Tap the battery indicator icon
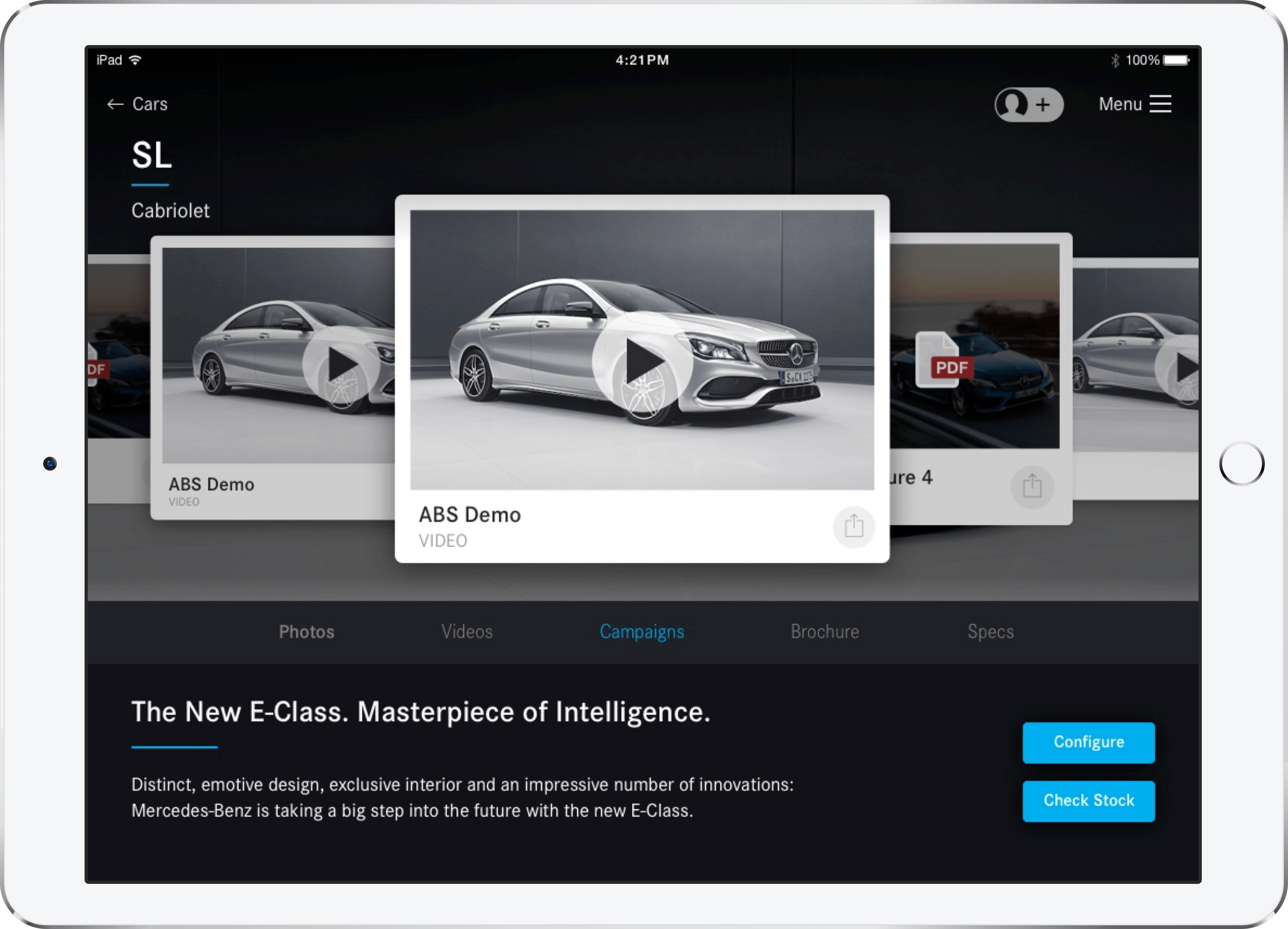1288x929 pixels. 1175,60
